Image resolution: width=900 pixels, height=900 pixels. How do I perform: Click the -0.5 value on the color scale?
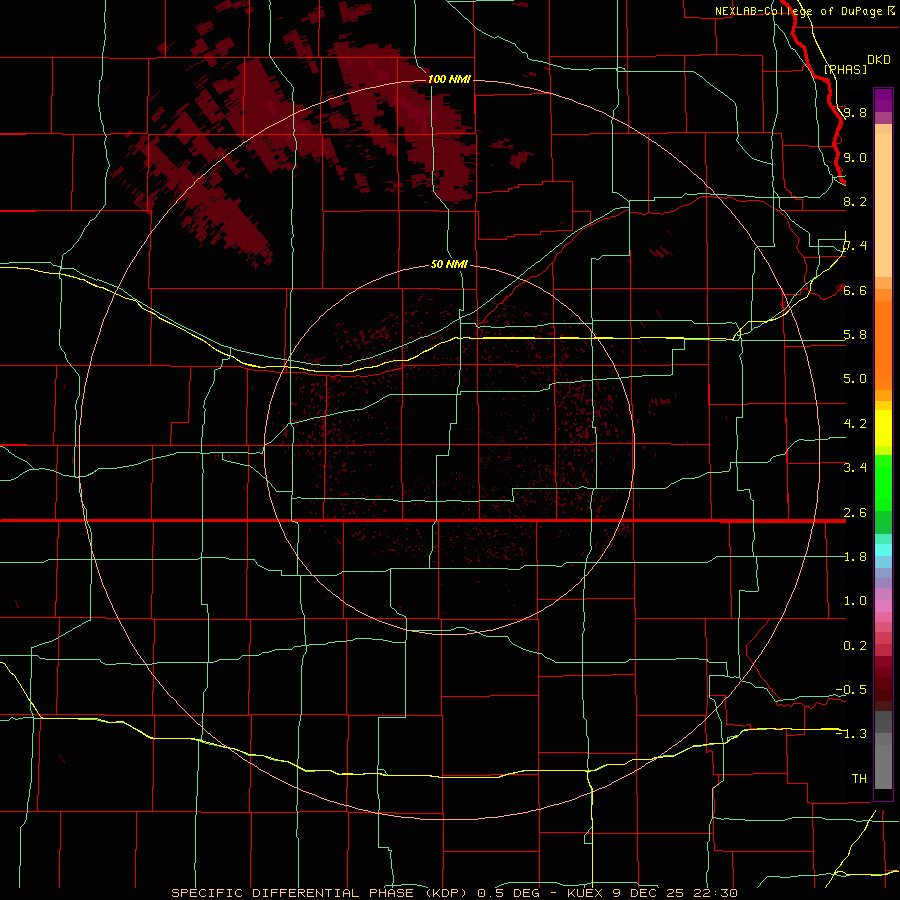tap(851, 690)
